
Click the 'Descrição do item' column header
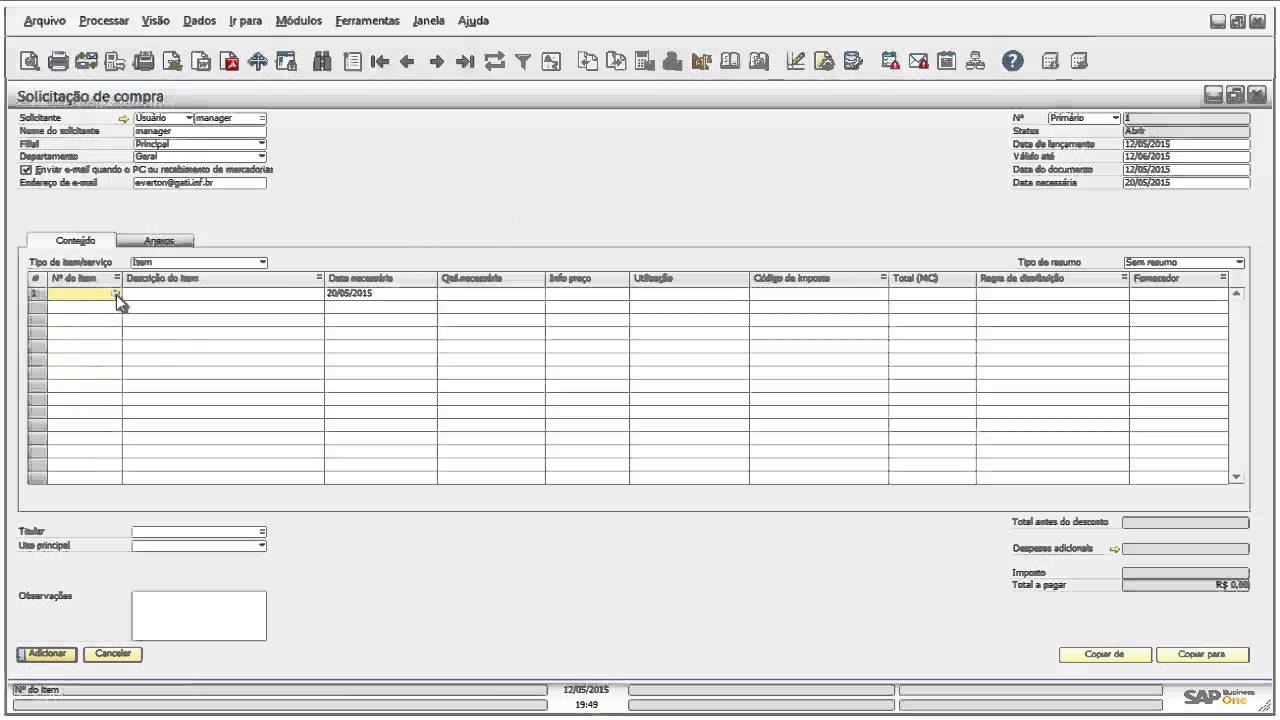pos(223,278)
